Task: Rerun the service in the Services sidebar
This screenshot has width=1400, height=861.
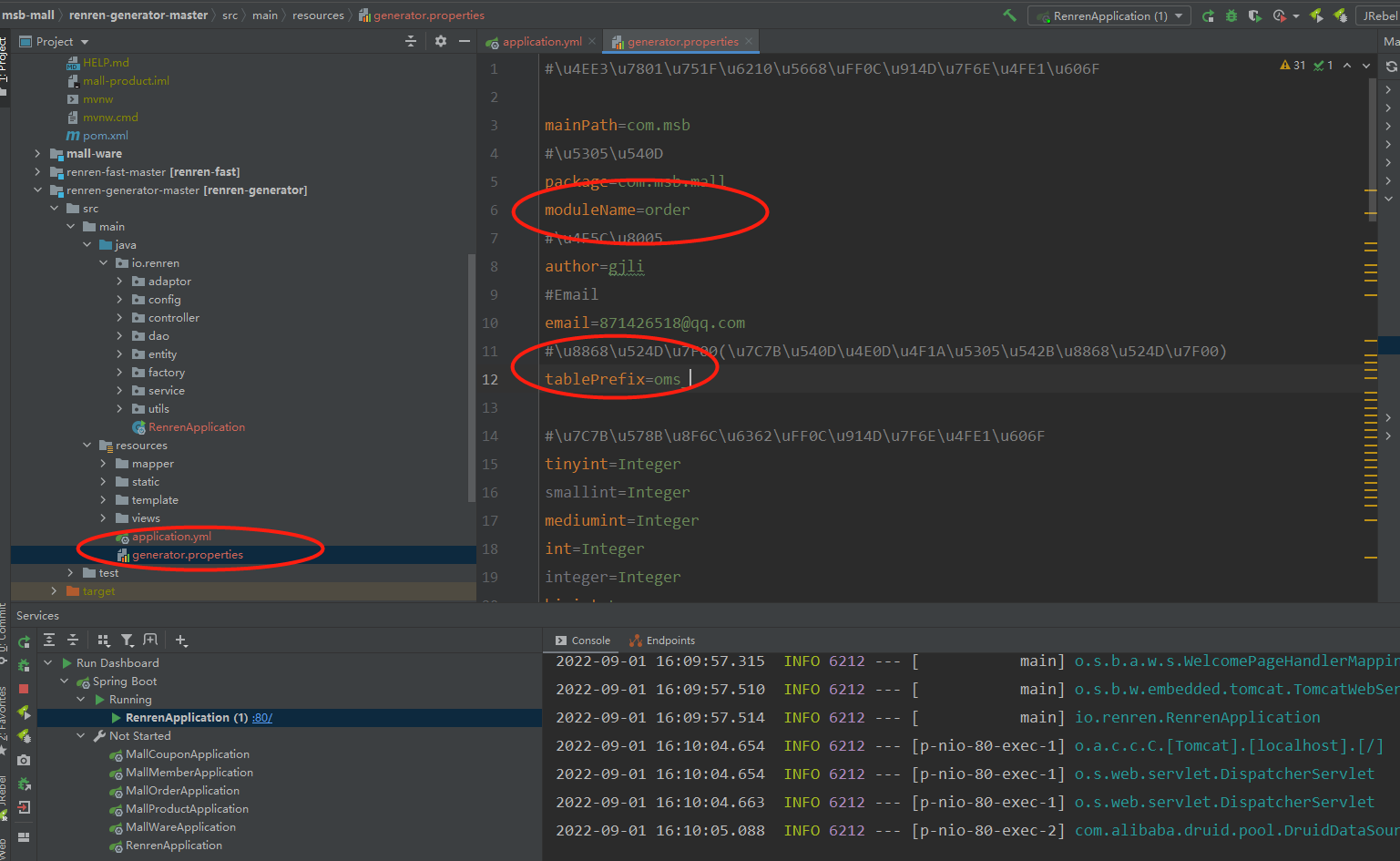Action: coord(25,641)
